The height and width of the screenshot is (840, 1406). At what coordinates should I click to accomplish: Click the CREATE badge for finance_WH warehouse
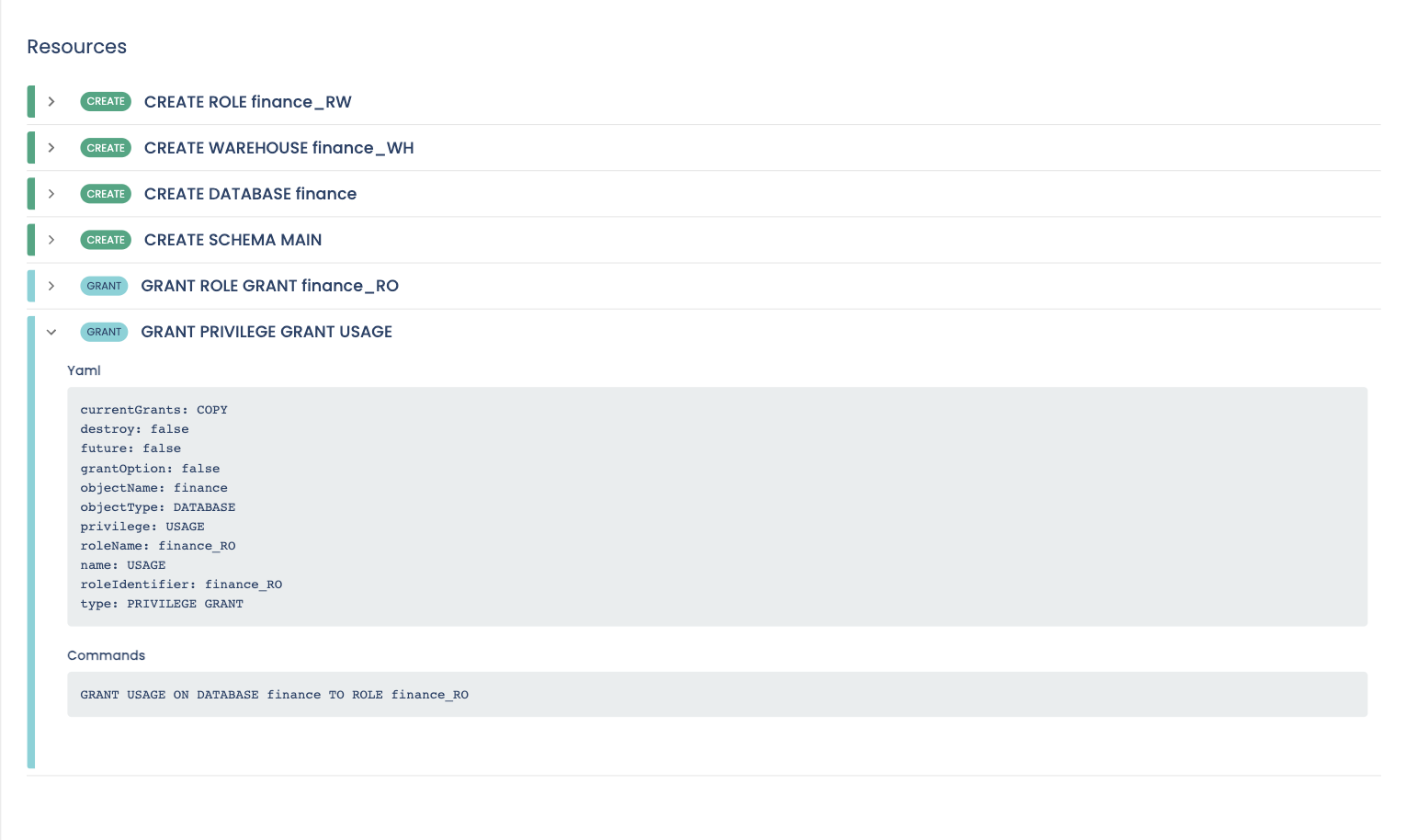click(x=106, y=147)
